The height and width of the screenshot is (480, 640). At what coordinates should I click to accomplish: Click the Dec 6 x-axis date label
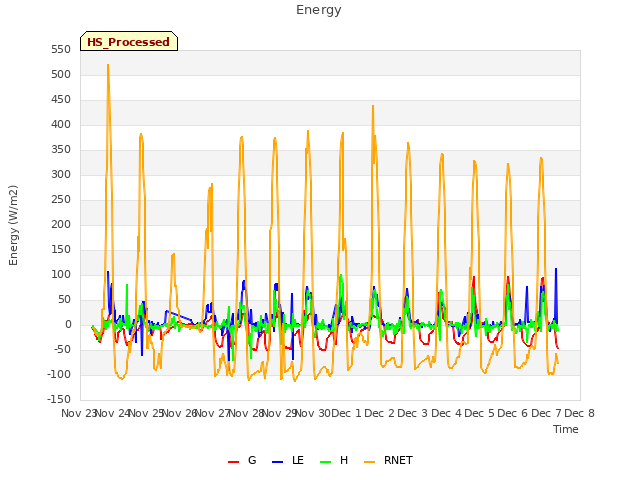[x=513, y=413]
